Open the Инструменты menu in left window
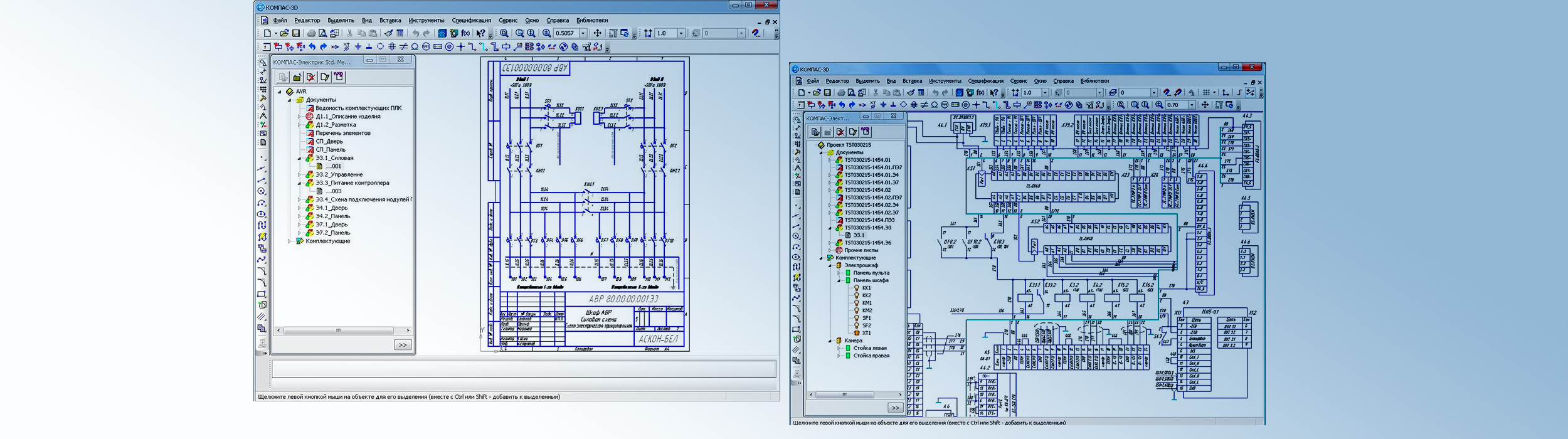 pyautogui.click(x=426, y=20)
